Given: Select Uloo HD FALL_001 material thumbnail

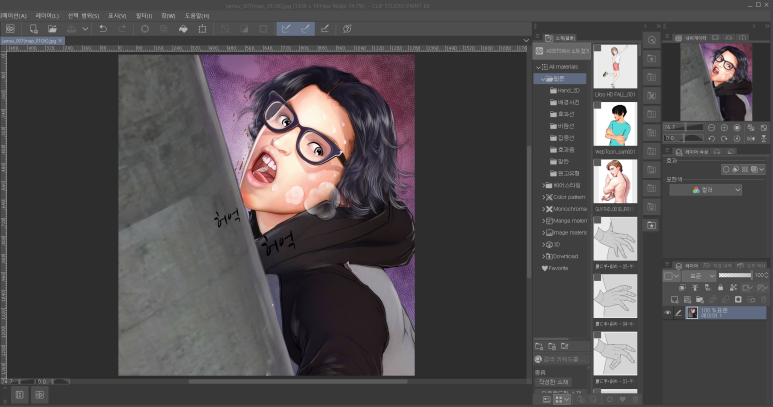Looking at the screenshot, I should pyautogui.click(x=615, y=67).
